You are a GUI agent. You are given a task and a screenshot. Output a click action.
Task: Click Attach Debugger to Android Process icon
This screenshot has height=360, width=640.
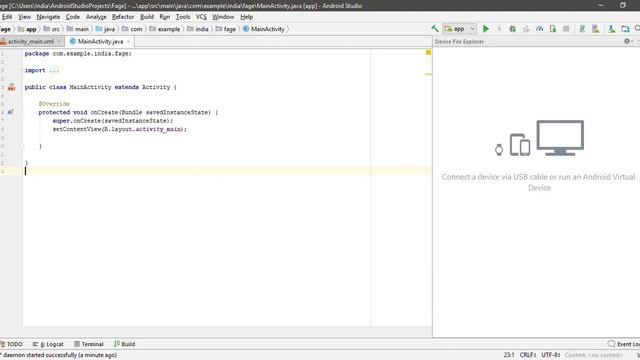(x=553, y=29)
